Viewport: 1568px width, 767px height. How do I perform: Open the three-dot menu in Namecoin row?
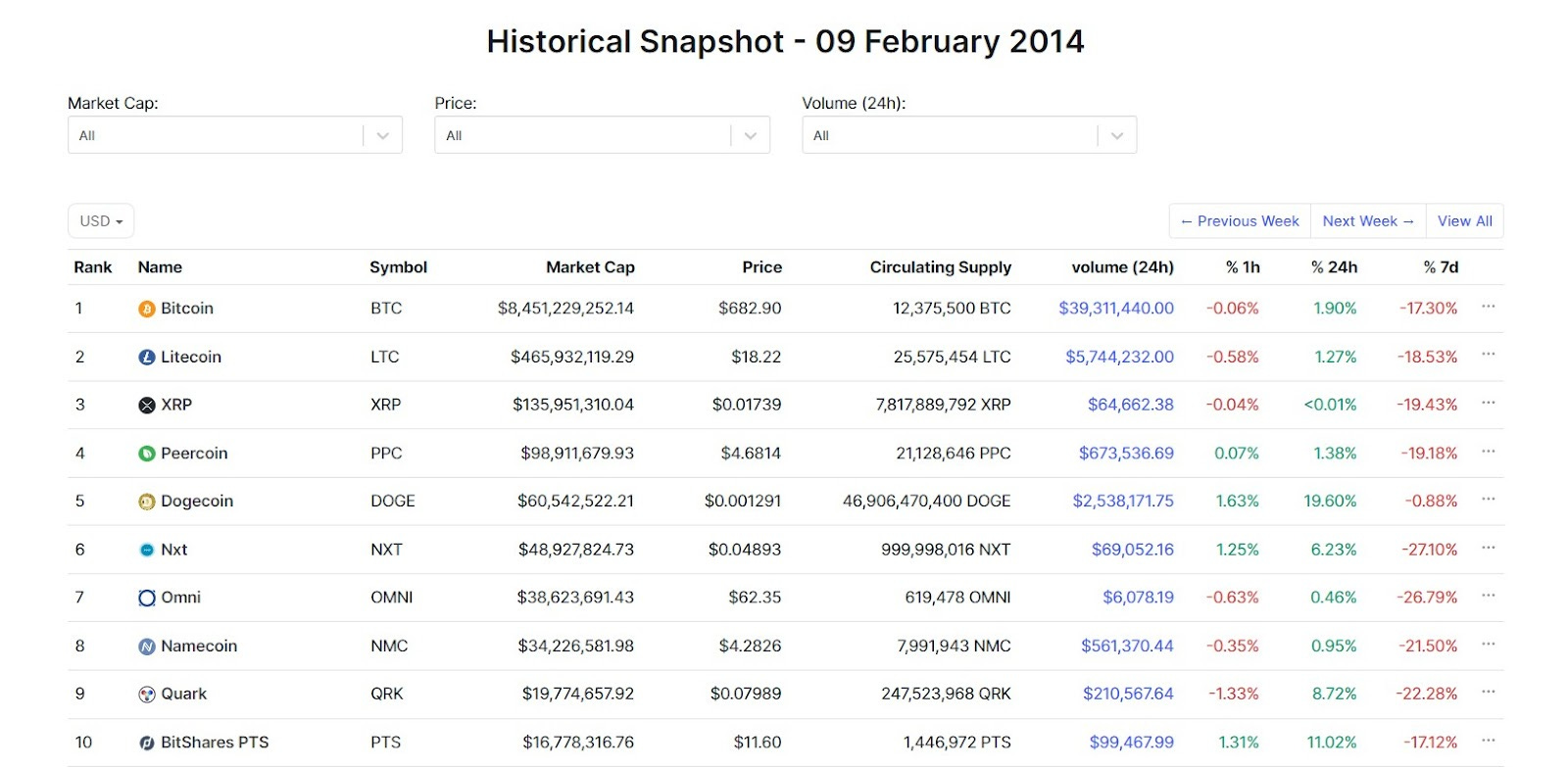point(1489,645)
